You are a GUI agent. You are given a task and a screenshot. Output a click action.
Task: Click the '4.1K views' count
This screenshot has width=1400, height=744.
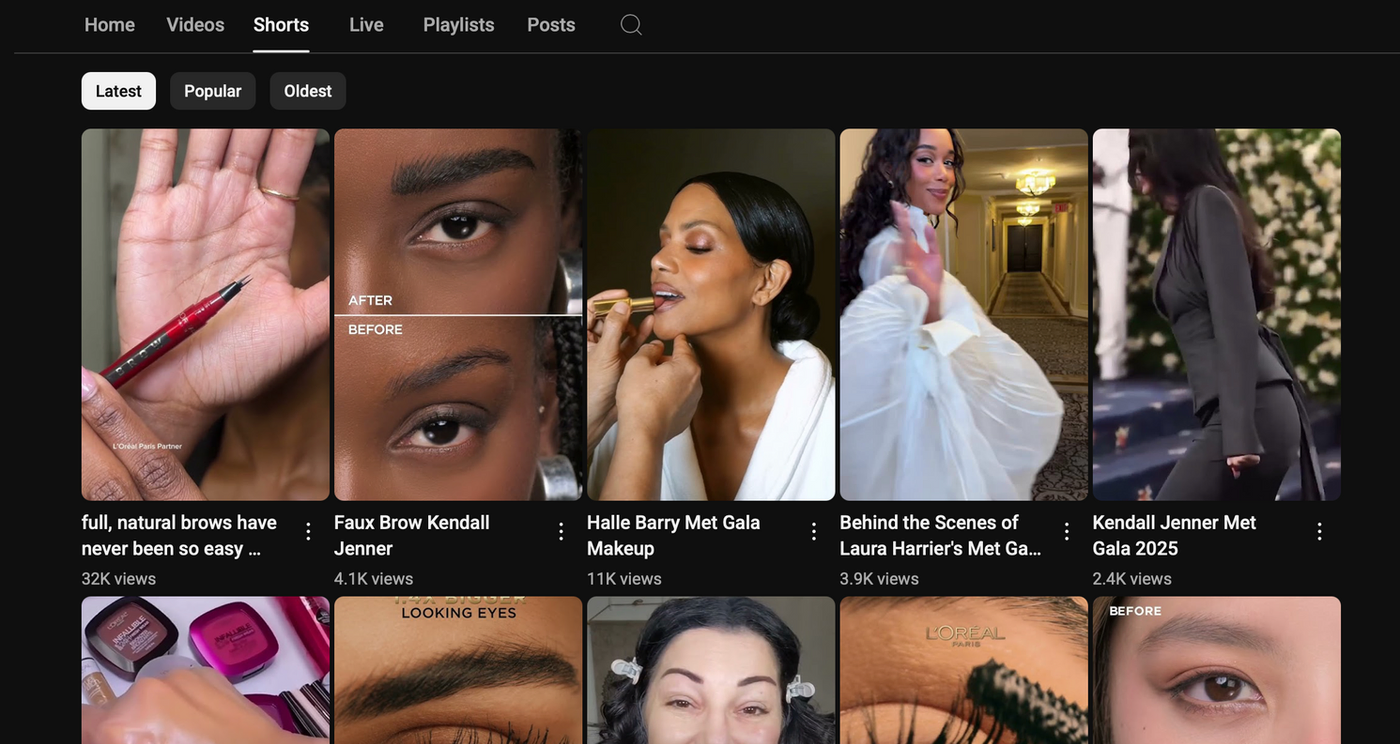click(374, 578)
